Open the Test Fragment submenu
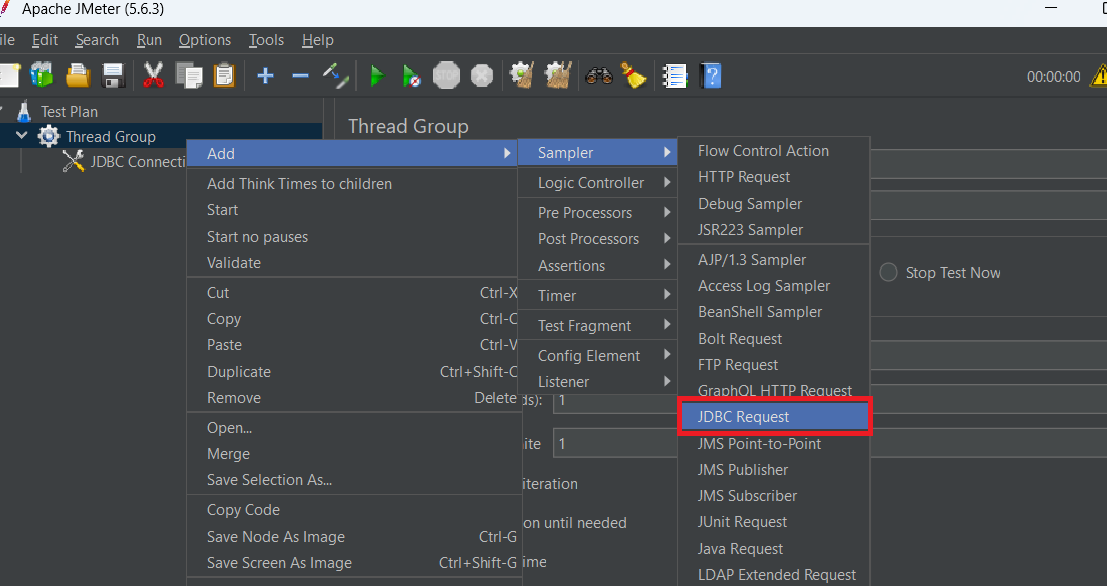 (598, 325)
